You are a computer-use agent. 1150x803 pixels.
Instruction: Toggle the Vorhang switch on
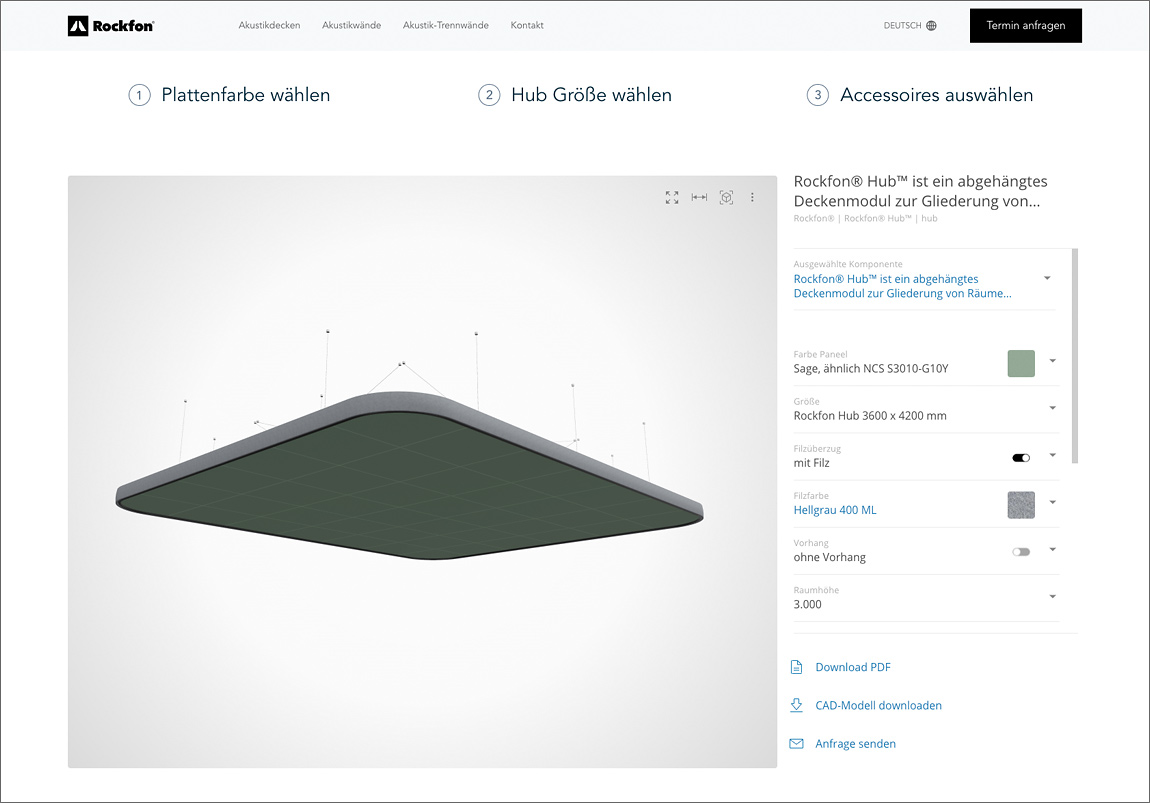coord(1021,552)
